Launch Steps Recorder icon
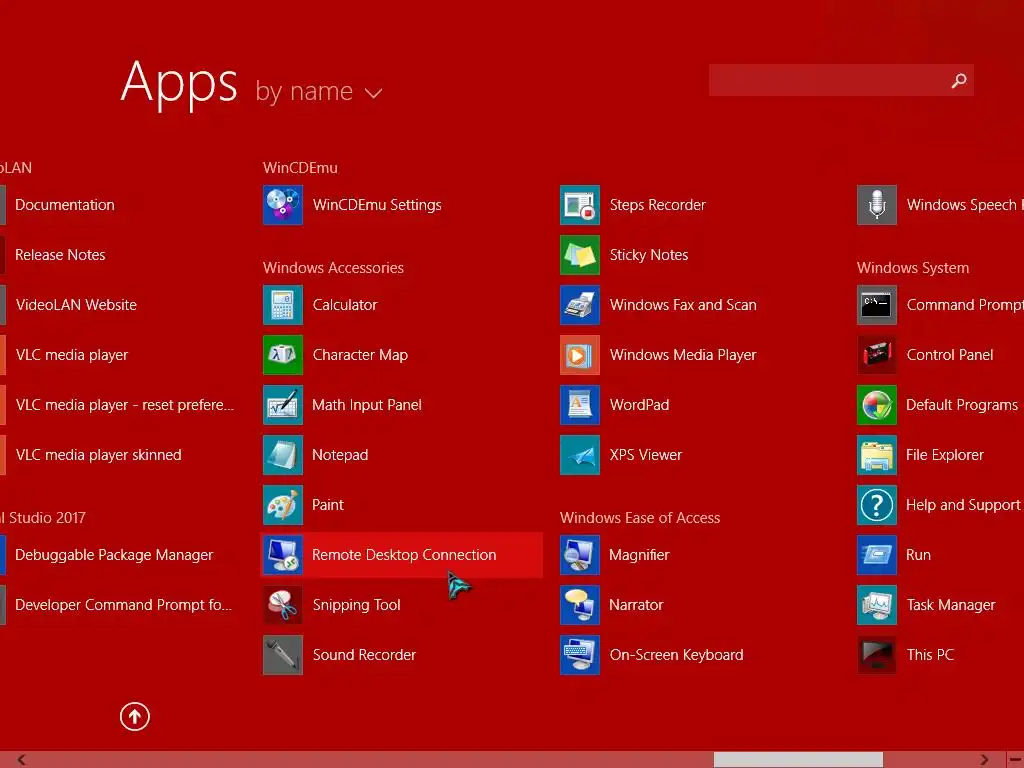 pos(580,205)
